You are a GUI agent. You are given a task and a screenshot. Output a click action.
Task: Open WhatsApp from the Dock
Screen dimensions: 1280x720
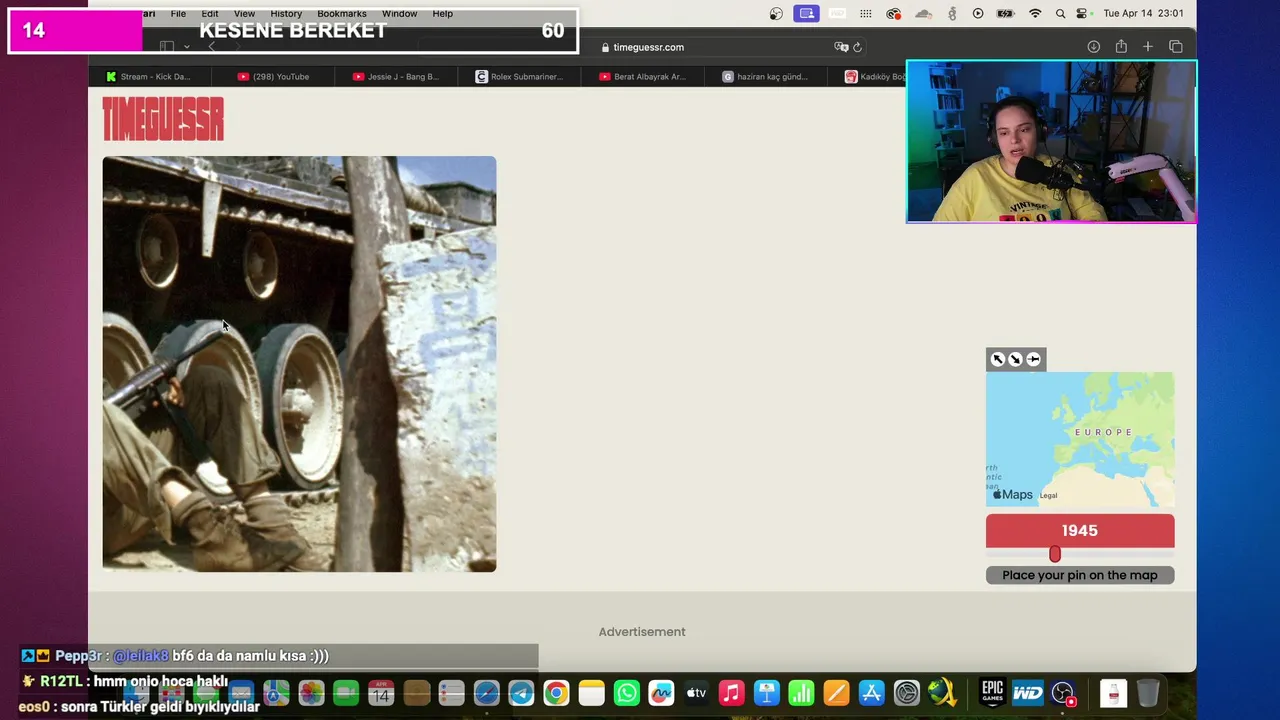626,693
